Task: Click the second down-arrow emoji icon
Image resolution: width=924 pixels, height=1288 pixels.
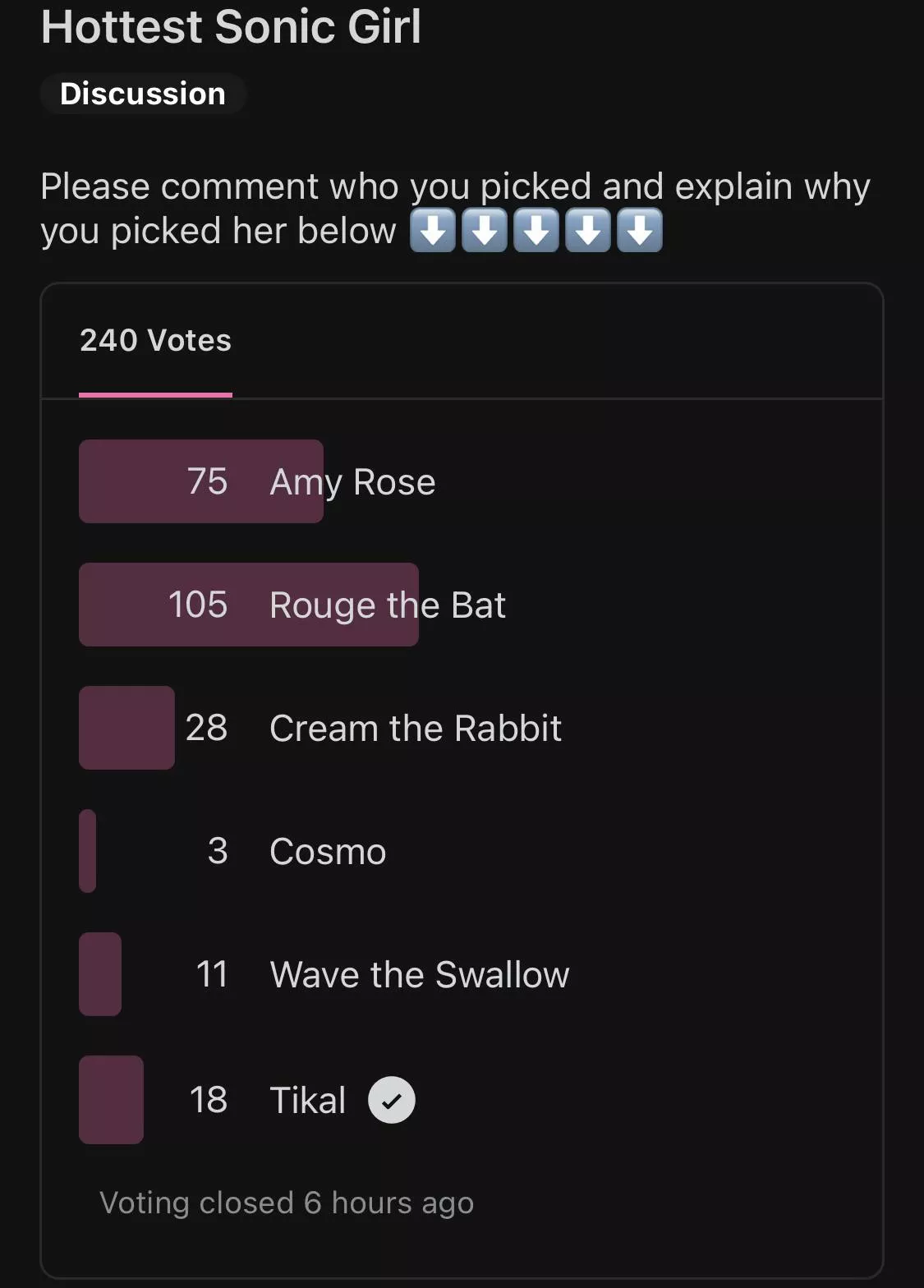Action: [483, 230]
